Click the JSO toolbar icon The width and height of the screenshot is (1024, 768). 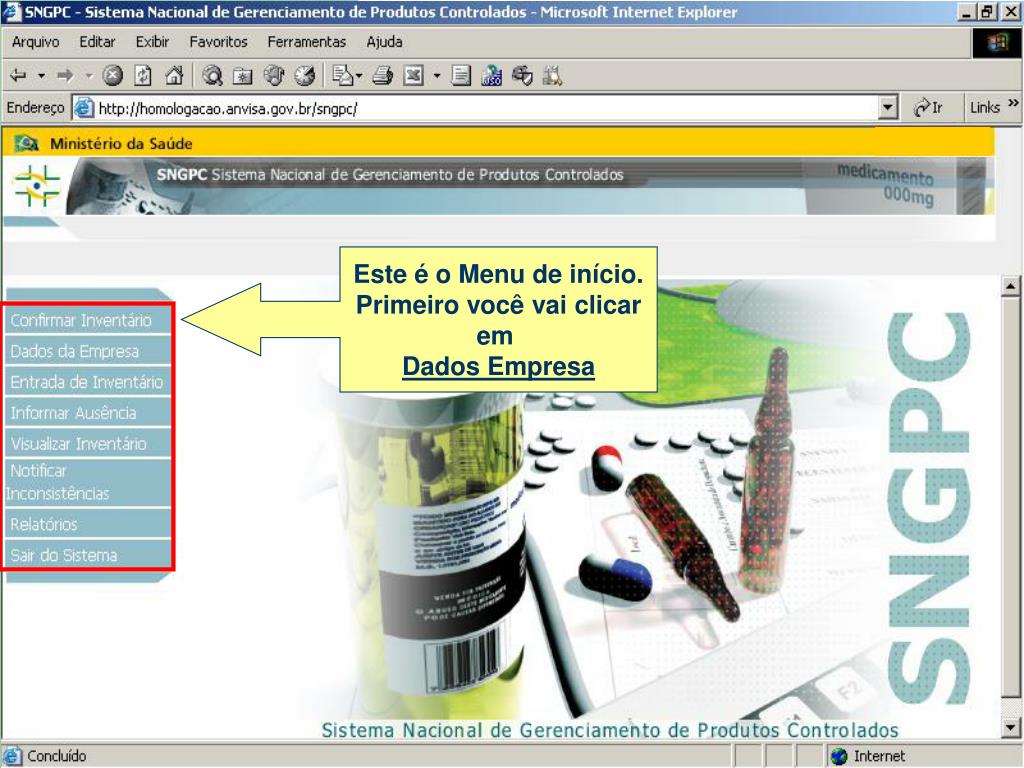(492, 76)
